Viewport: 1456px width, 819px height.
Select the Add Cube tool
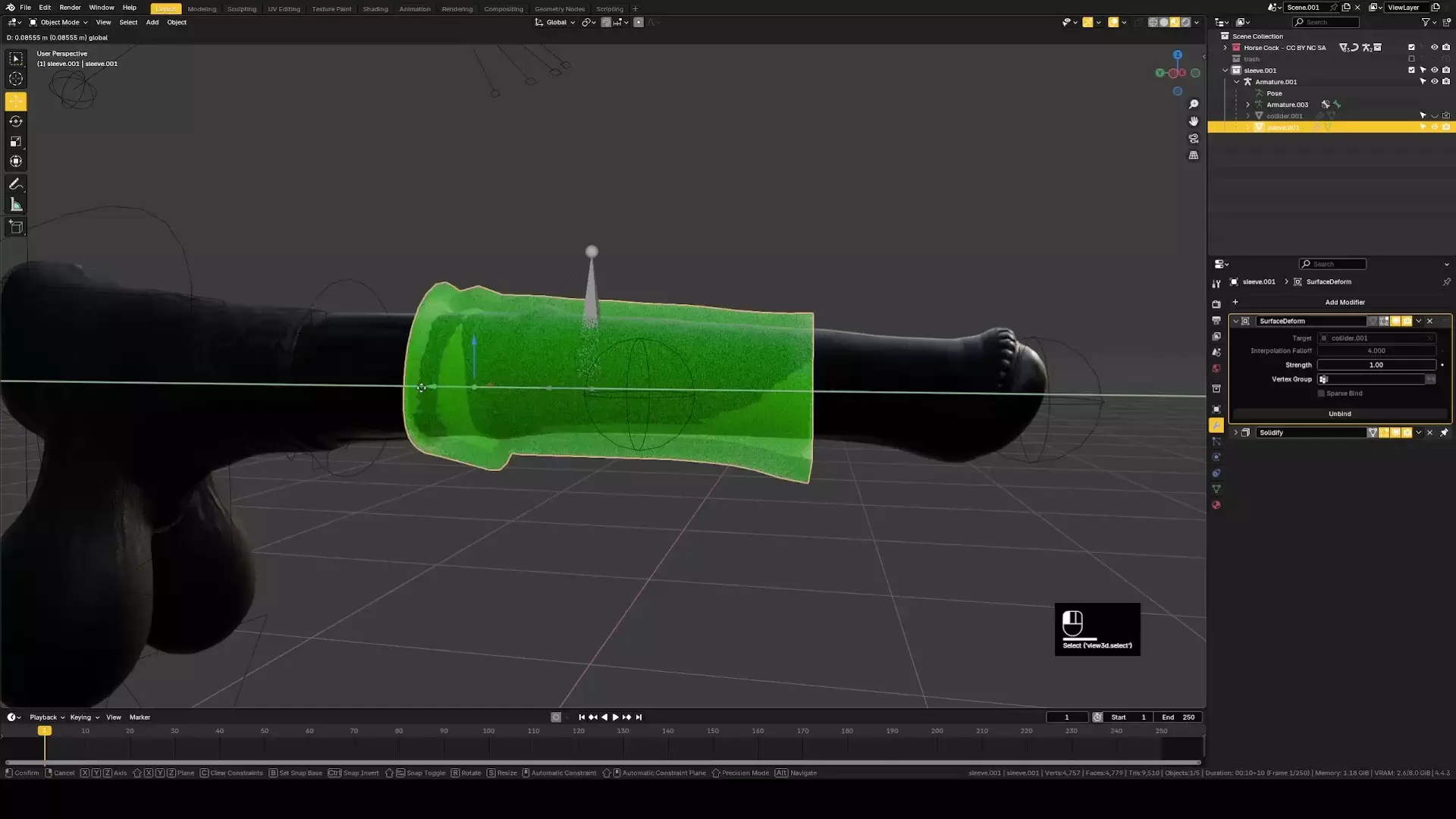[15, 227]
